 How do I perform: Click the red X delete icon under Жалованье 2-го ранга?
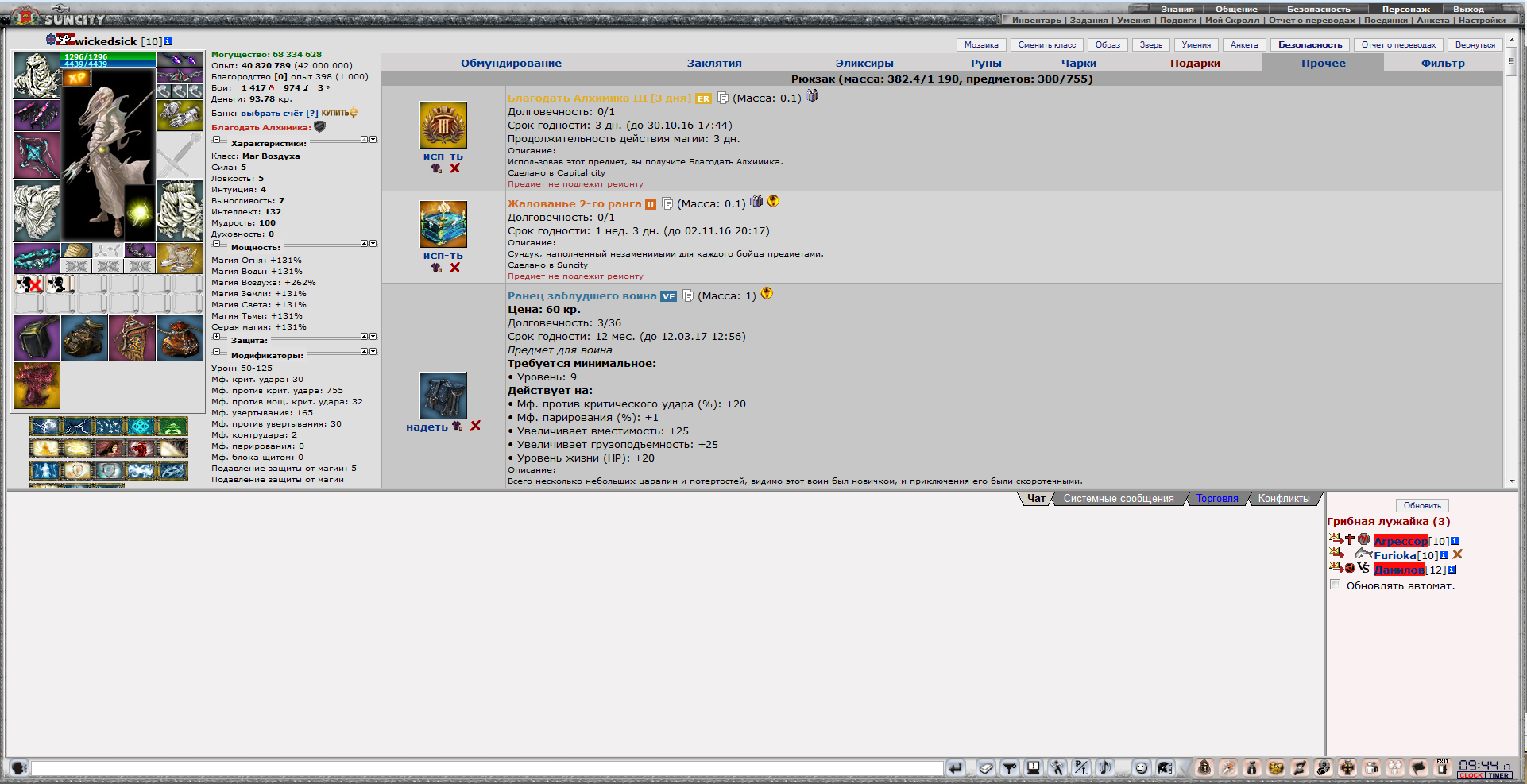[454, 268]
